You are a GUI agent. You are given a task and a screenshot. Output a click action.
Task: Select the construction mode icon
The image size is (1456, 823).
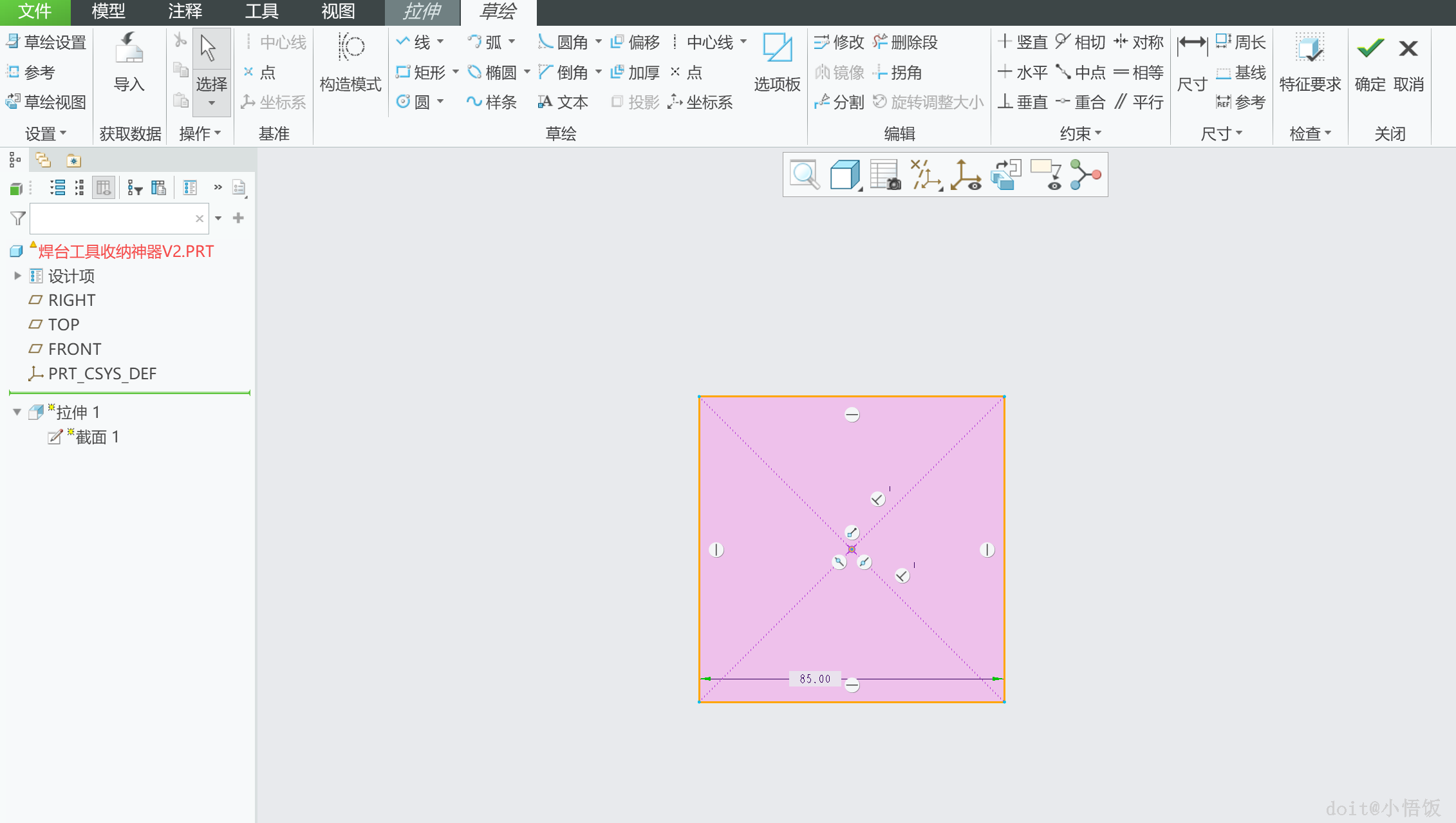pos(351,48)
